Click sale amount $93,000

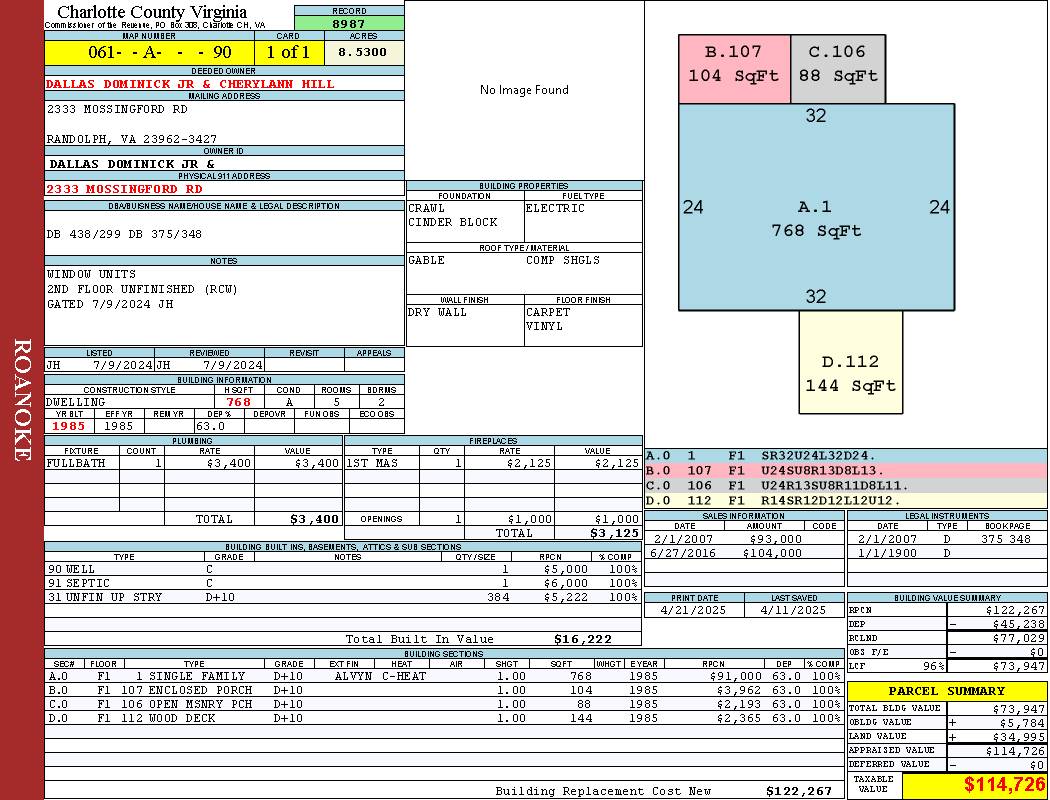coord(775,539)
